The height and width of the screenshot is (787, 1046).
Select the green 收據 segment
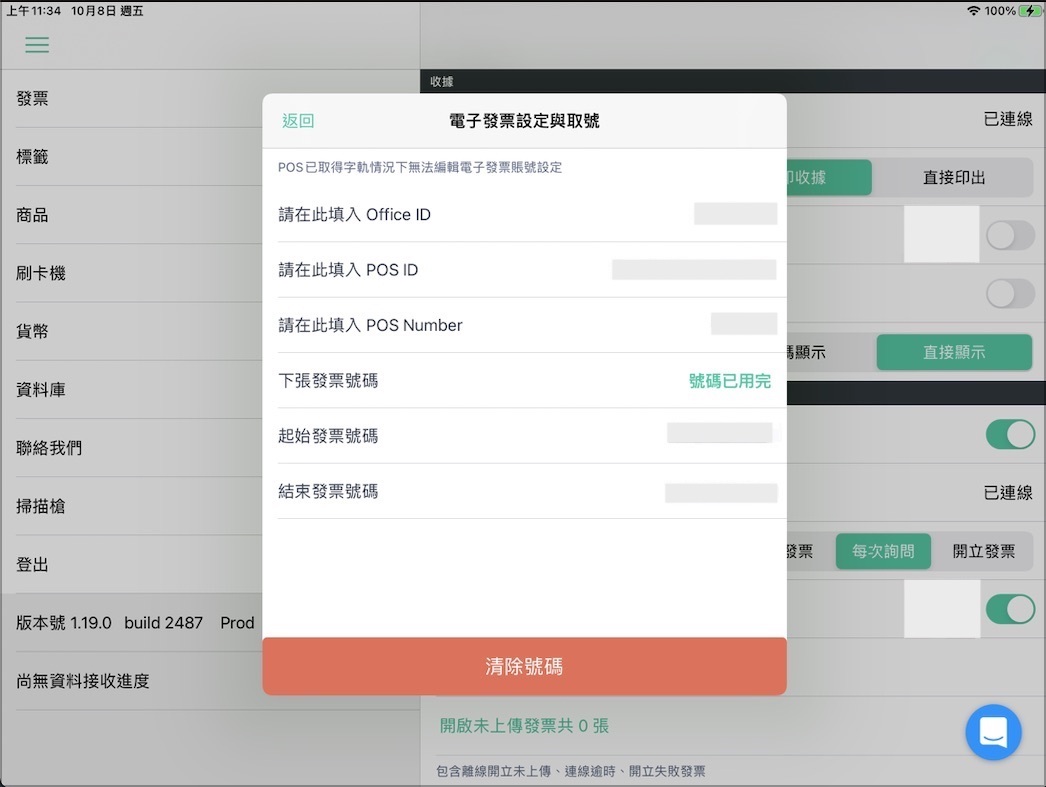pos(829,177)
